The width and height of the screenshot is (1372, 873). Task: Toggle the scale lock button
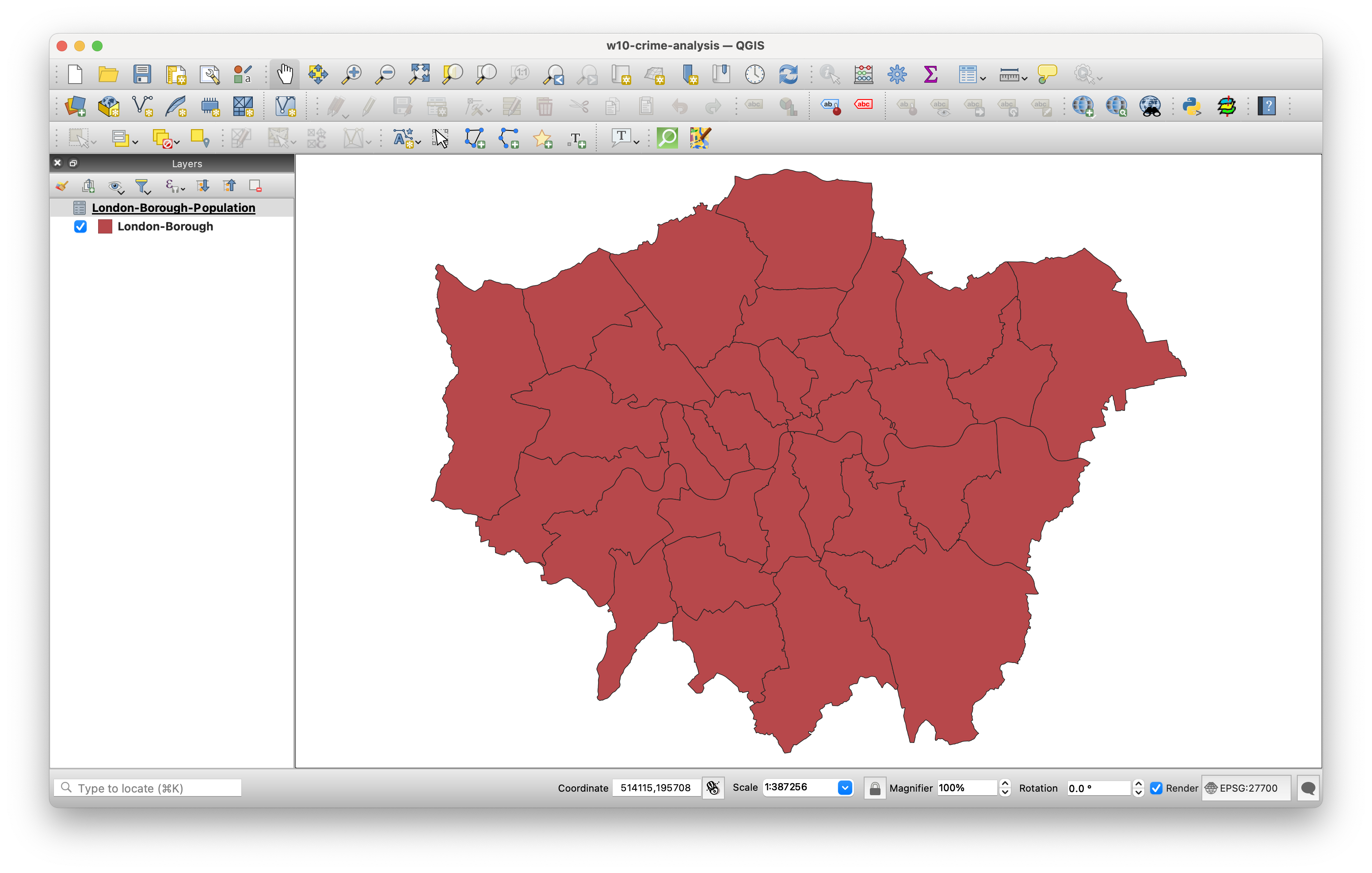(x=875, y=788)
